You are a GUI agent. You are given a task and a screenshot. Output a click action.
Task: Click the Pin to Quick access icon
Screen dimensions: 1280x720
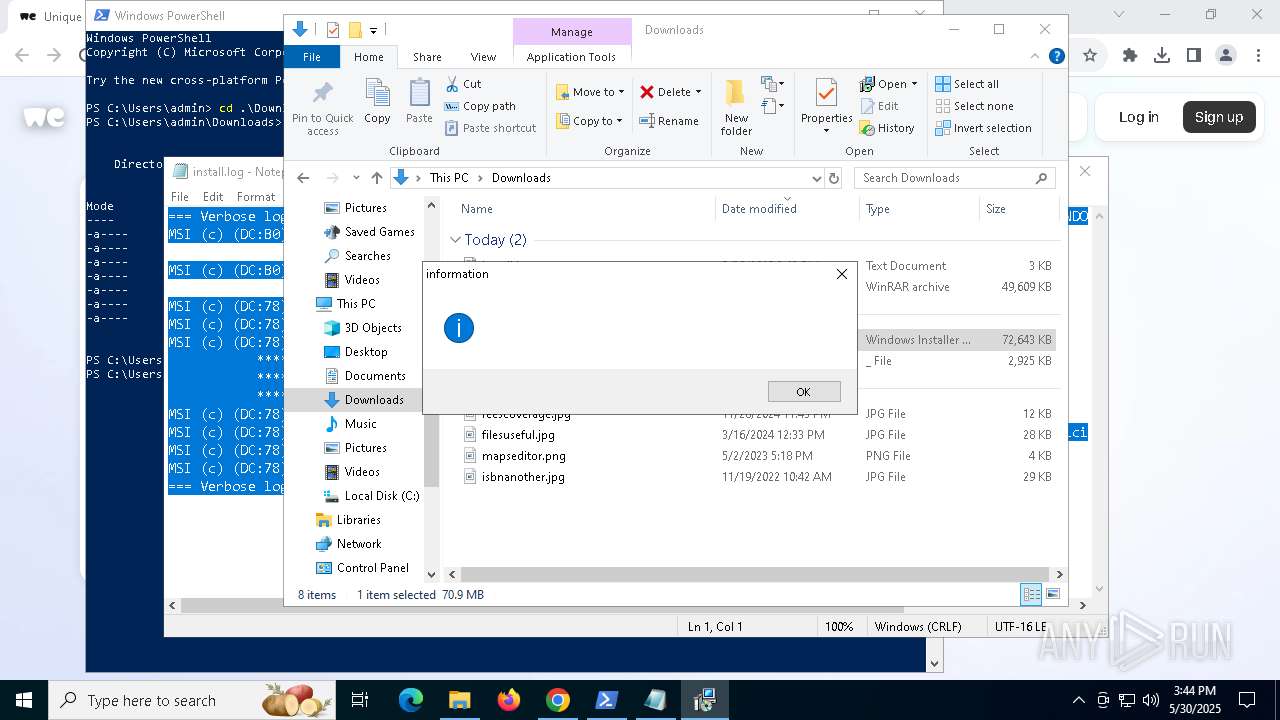click(x=322, y=93)
